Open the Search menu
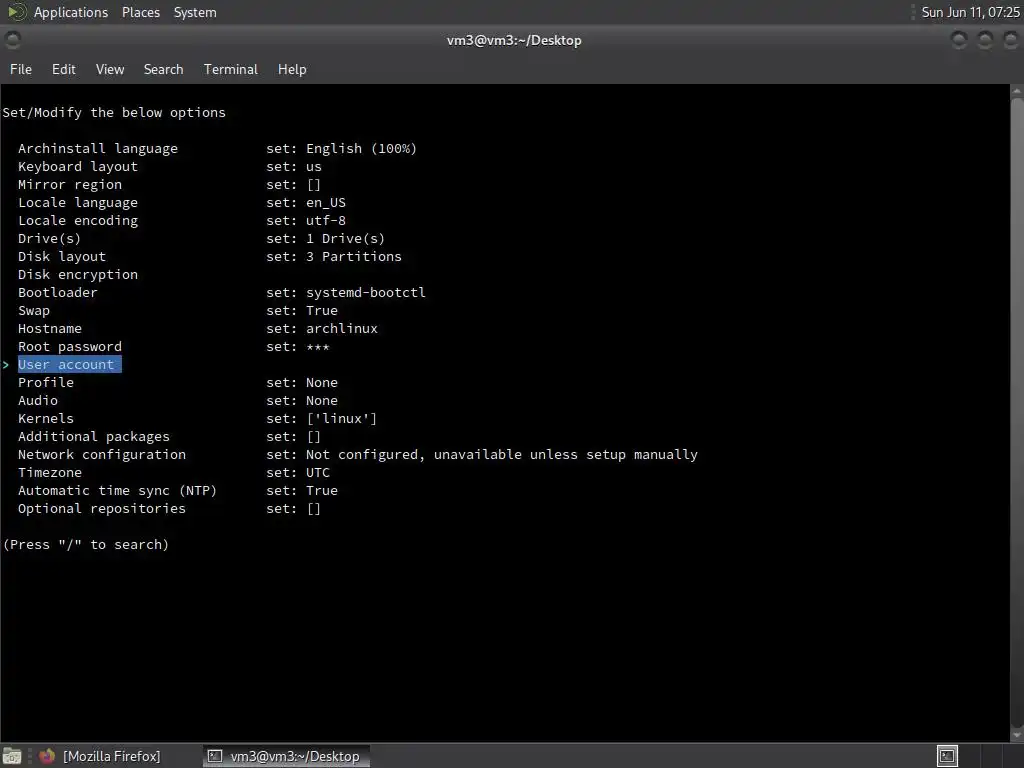The height and width of the screenshot is (768, 1024). click(163, 69)
